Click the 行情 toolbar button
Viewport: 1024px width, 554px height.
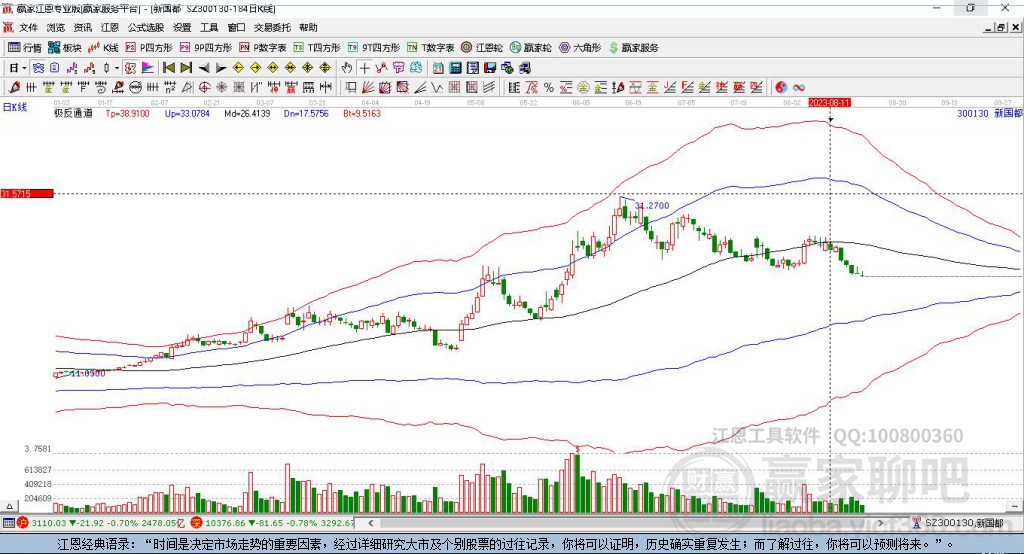coord(25,48)
